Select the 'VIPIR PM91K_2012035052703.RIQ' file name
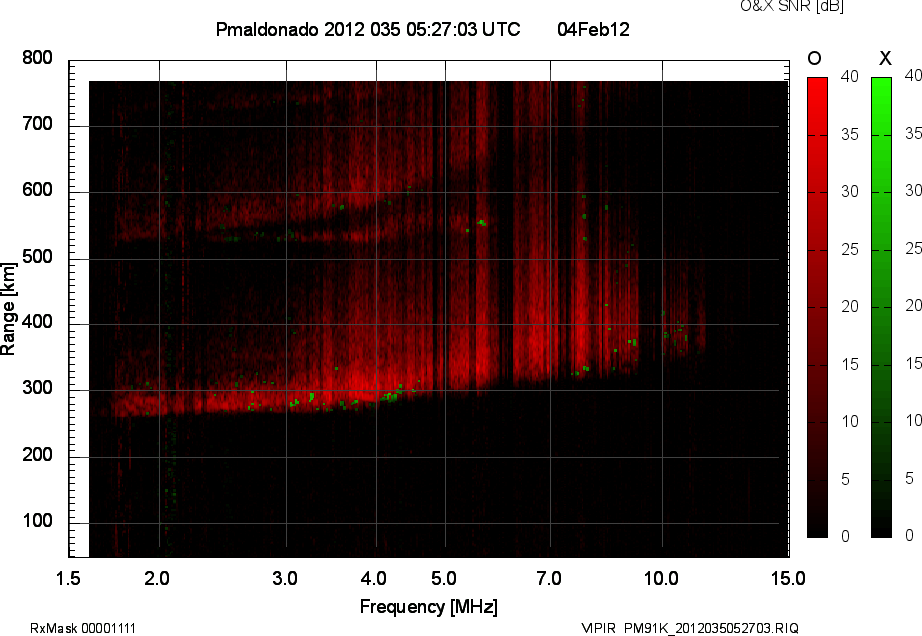922x636 pixels. pos(690,628)
